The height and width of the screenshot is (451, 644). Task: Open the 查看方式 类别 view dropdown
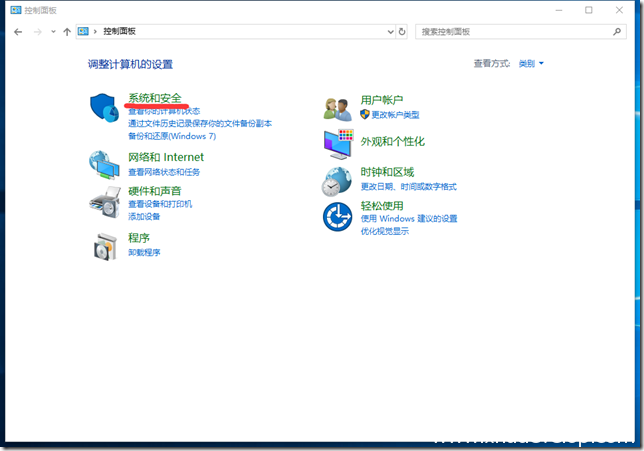coord(531,64)
